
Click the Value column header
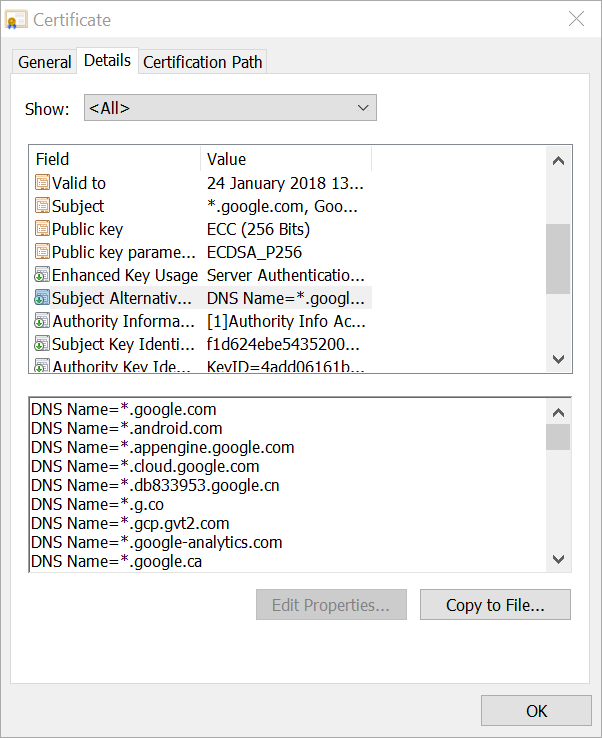(x=286, y=159)
